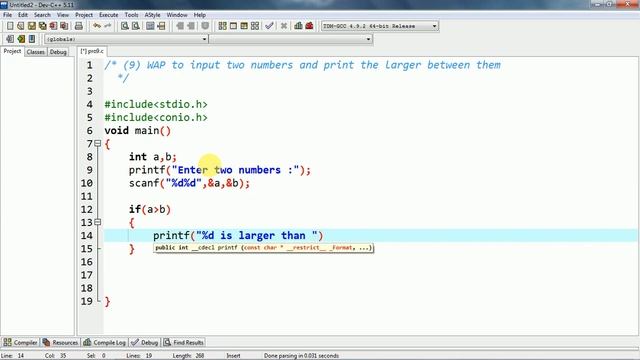Click the Print toolbar icon
Image resolution: width=640 pixels, height=360 pixels.
(79, 26)
